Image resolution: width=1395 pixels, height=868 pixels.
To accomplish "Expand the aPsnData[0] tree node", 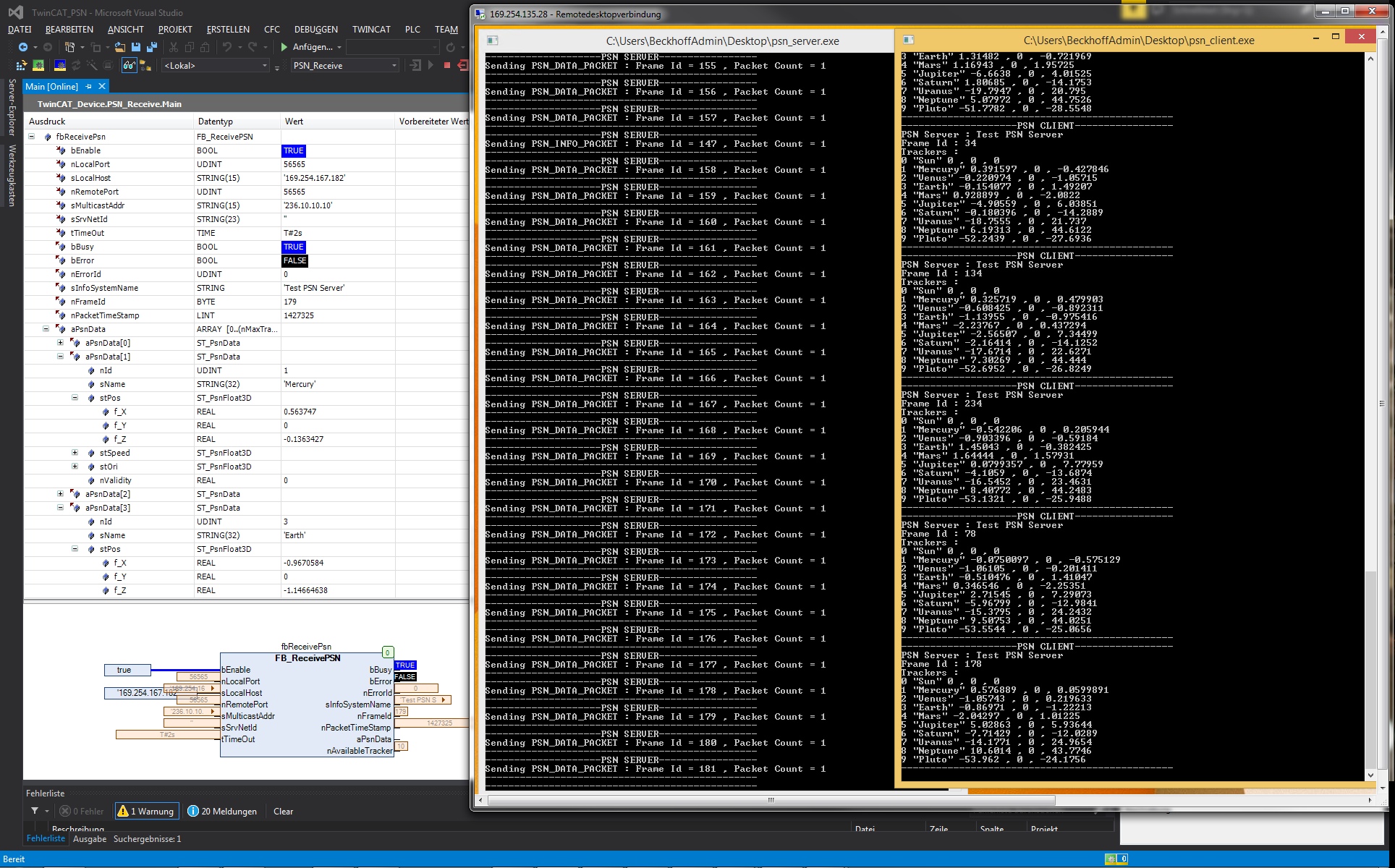I will pyautogui.click(x=61, y=343).
